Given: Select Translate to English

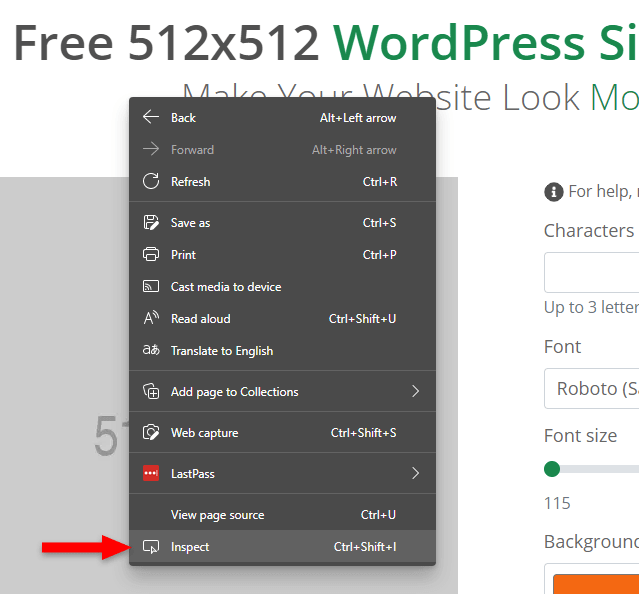Looking at the screenshot, I should (x=282, y=351).
